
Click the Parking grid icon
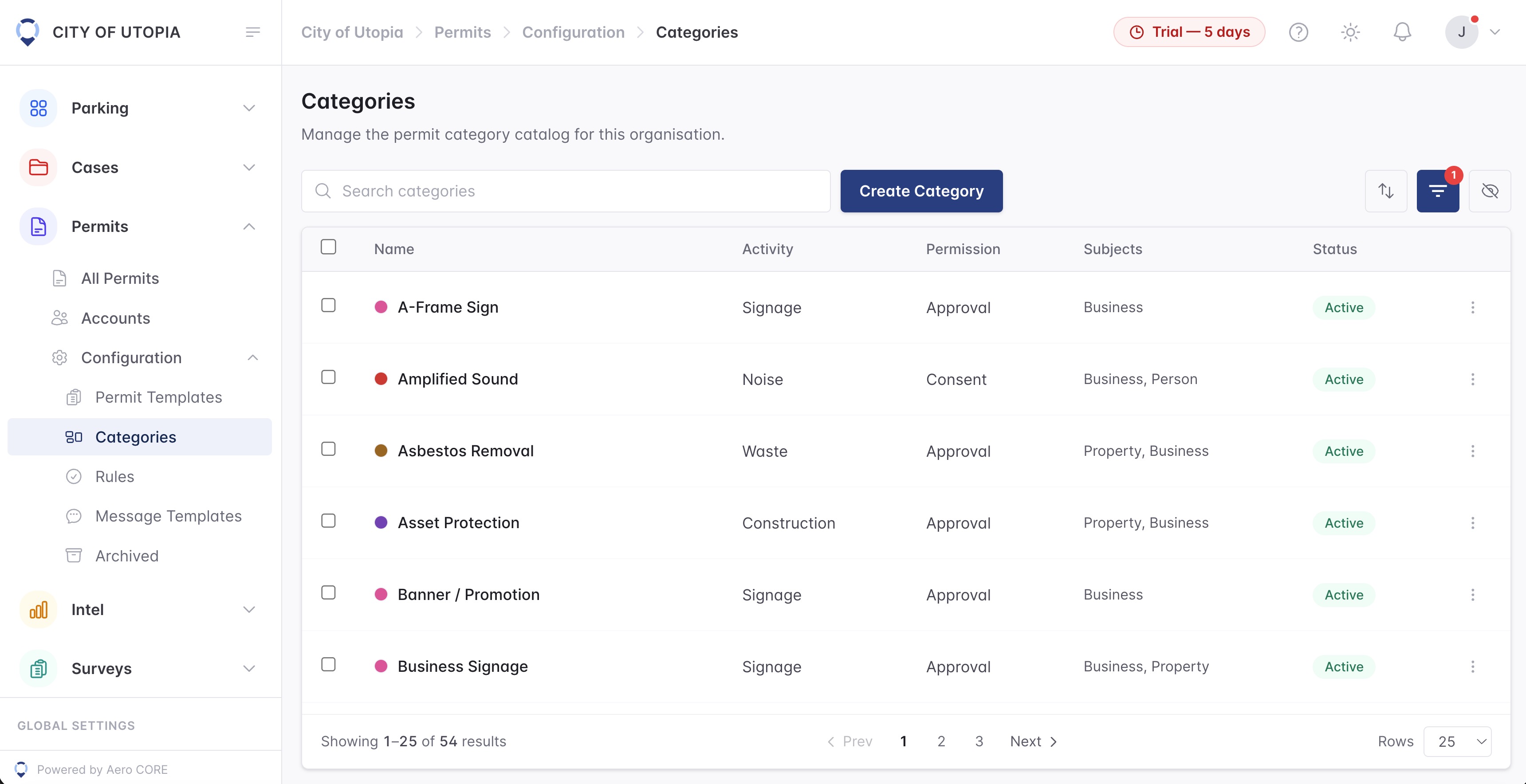pyautogui.click(x=39, y=108)
